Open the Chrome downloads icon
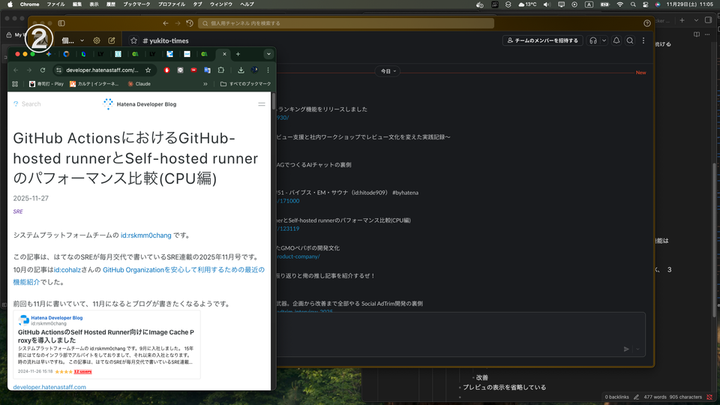 click(242, 70)
